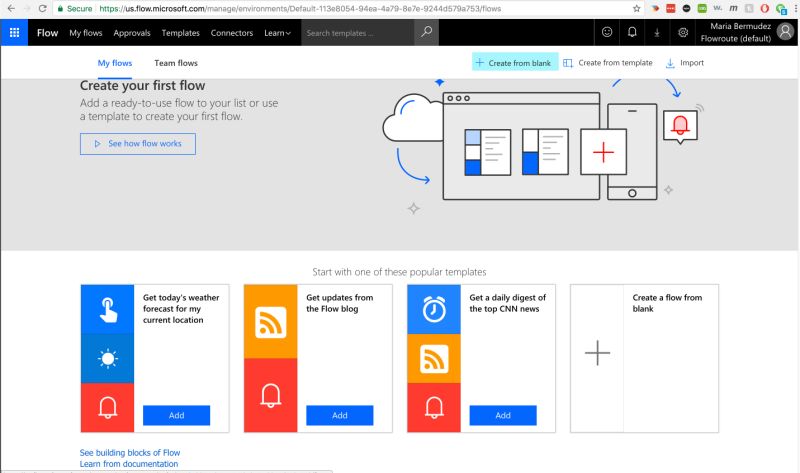Click the weather card's hand tap icon
800x473 pixels.
point(108,309)
